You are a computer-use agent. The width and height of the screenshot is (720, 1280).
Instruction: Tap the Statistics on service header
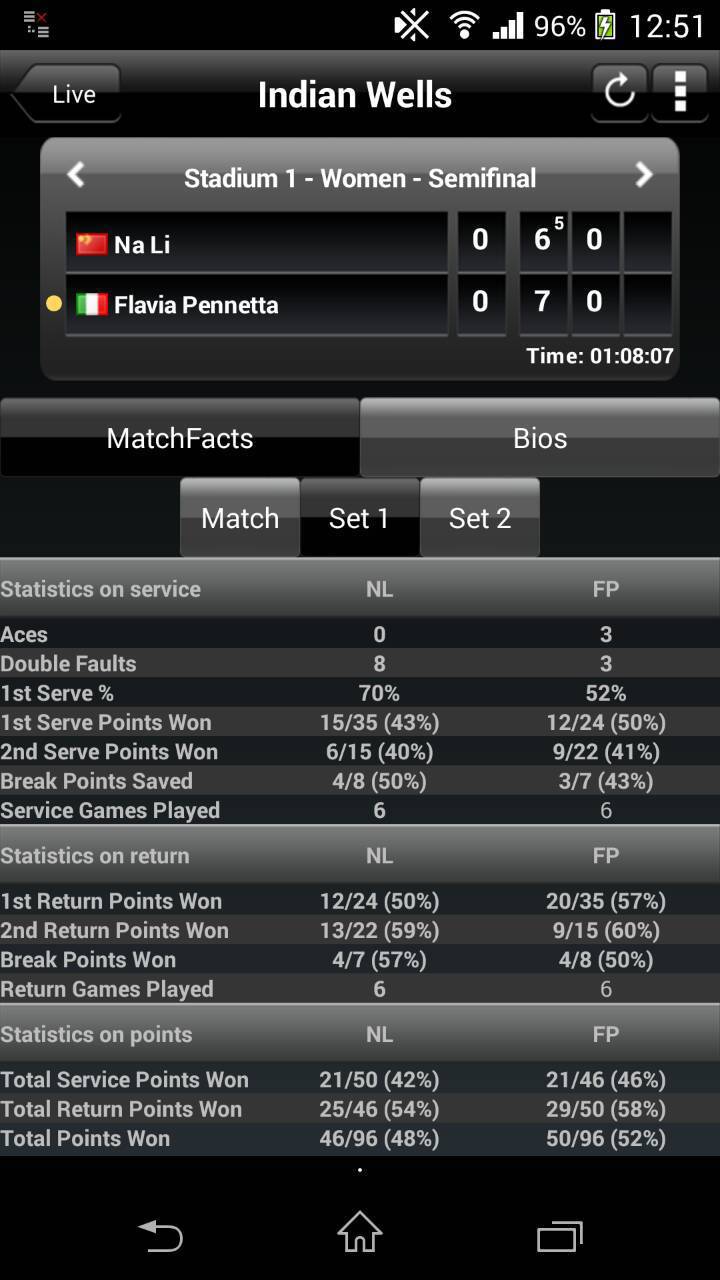100,589
